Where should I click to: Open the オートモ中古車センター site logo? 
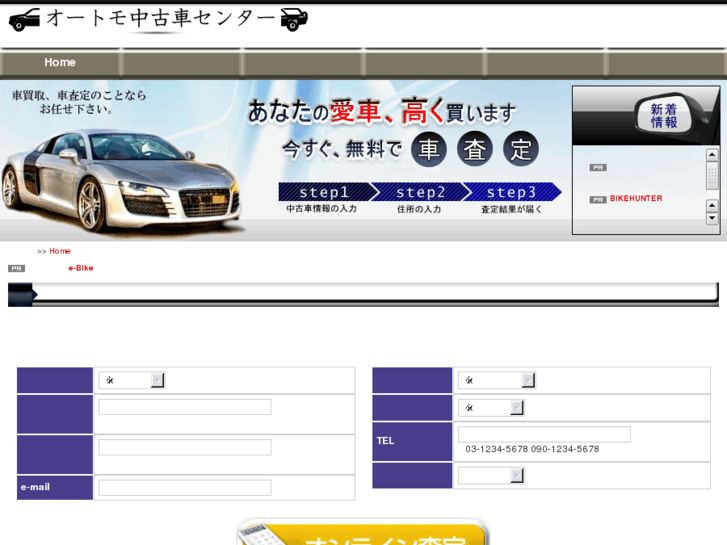tap(158, 19)
